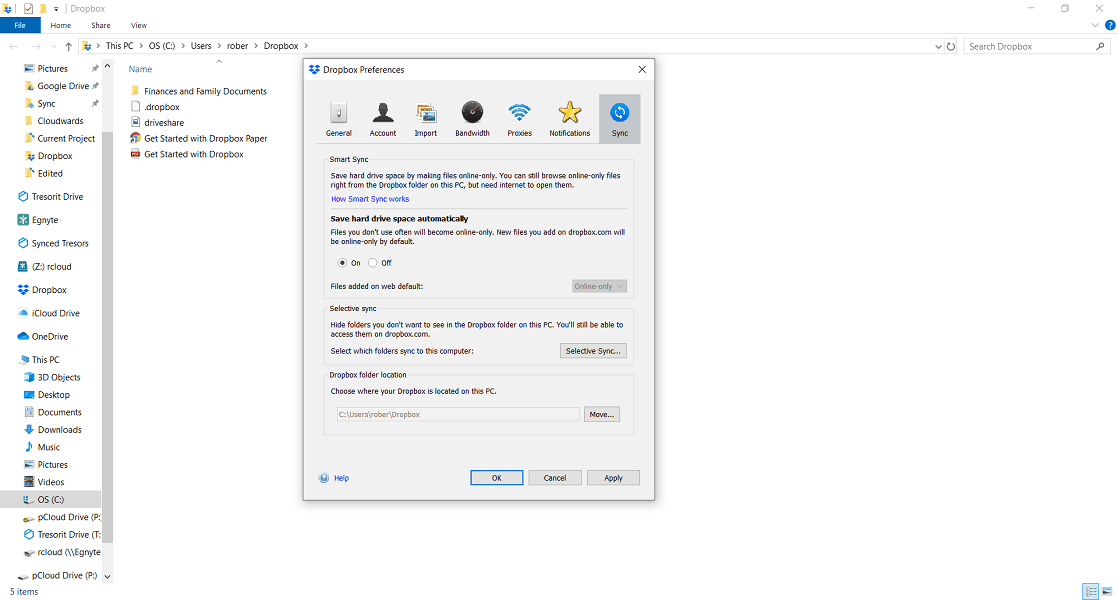Switch to the Proxies tab

click(519, 119)
